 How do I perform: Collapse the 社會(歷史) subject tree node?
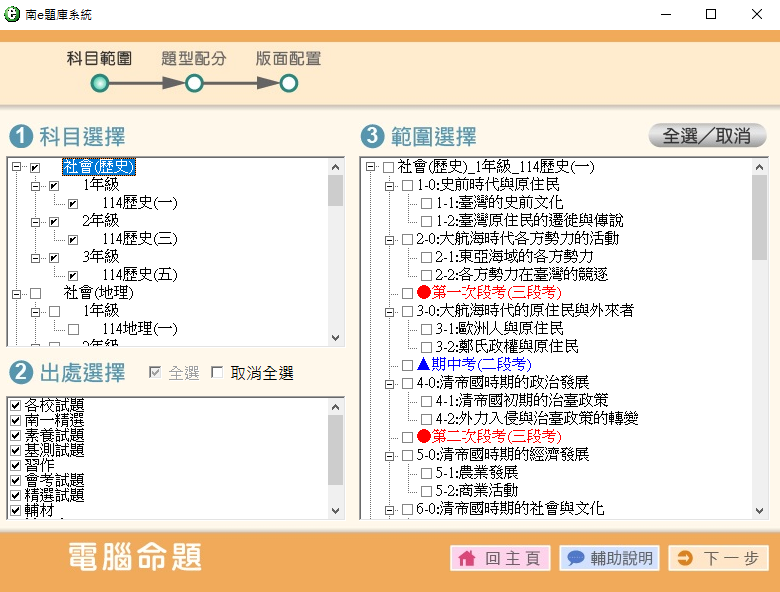pos(16,167)
